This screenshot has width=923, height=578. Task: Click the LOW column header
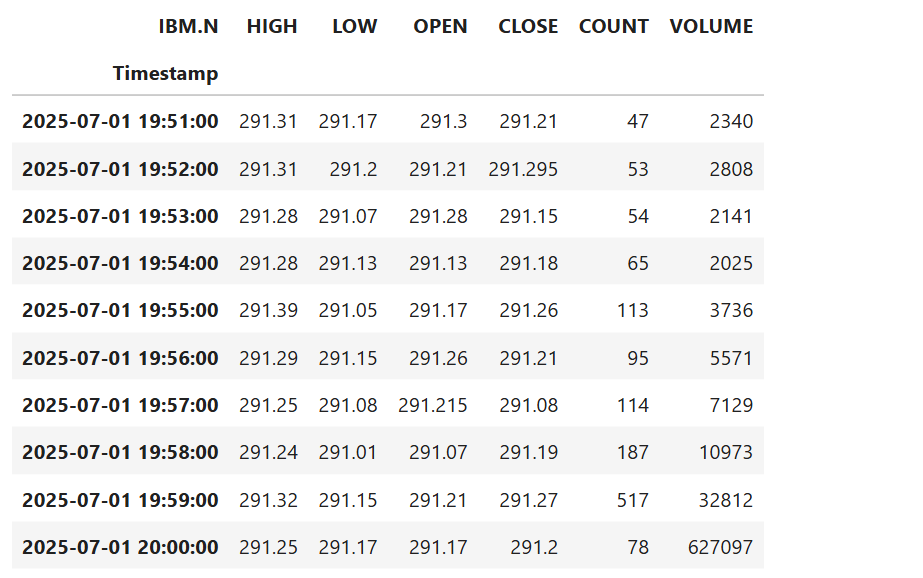coord(354,26)
